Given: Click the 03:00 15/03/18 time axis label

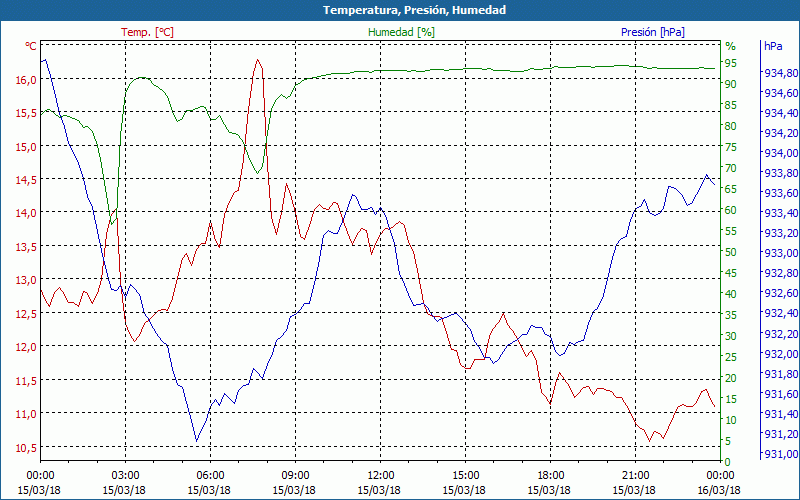Looking at the screenshot, I should point(124,484).
